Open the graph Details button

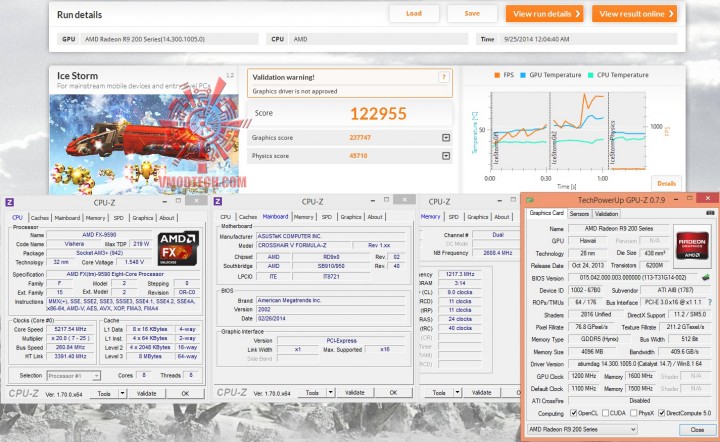[666, 183]
